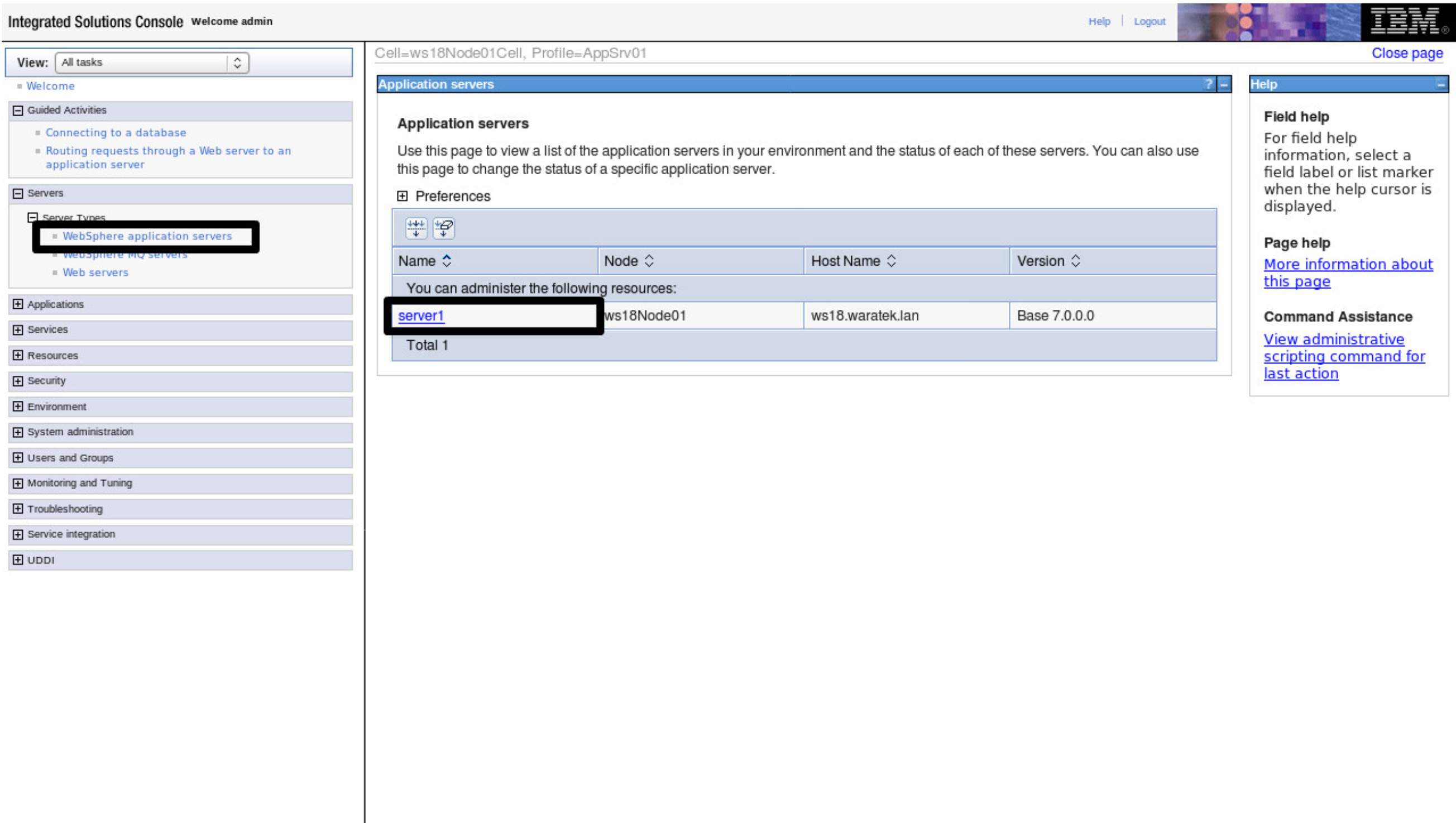Sort the table by Node column
The height and width of the screenshot is (823, 1456).
pos(649,261)
